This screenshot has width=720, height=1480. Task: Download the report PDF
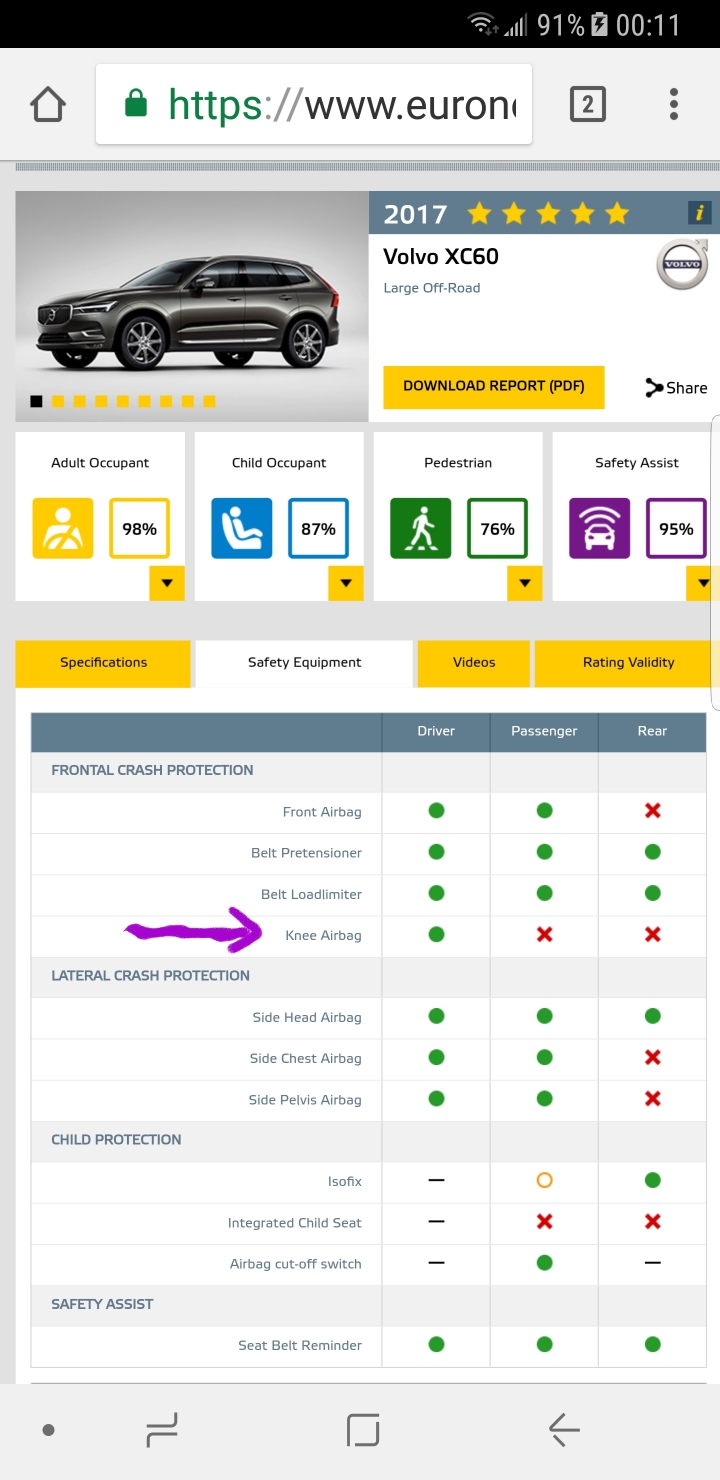click(x=494, y=386)
